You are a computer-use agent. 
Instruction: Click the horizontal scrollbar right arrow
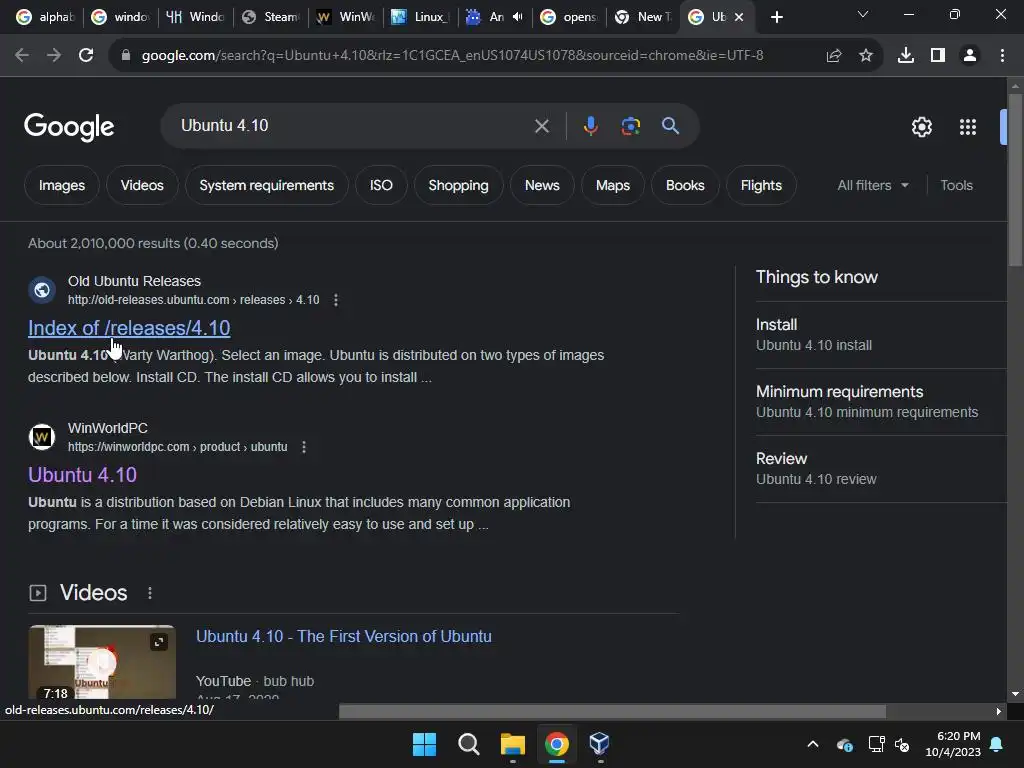point(999,711)
